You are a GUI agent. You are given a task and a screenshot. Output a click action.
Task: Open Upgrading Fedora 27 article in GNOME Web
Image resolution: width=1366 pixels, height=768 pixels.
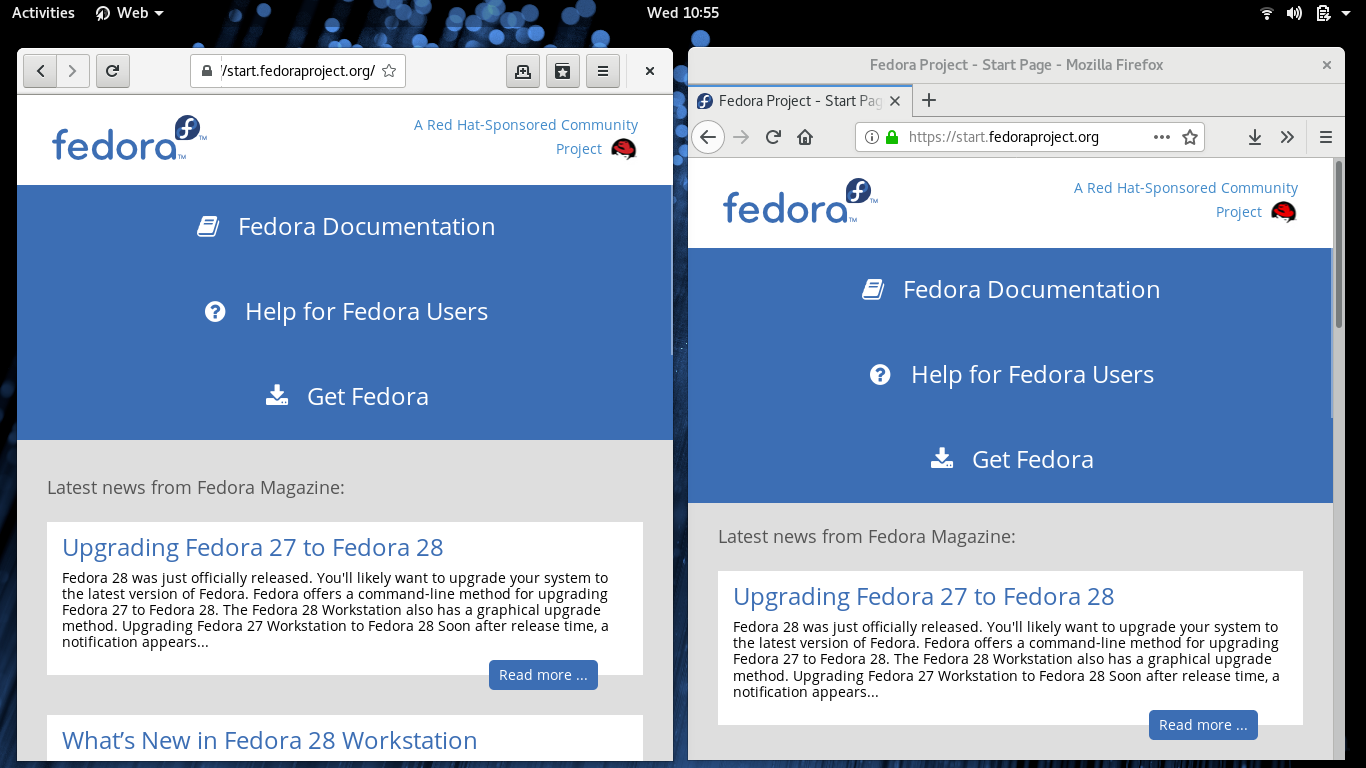(x=252, y=547)
